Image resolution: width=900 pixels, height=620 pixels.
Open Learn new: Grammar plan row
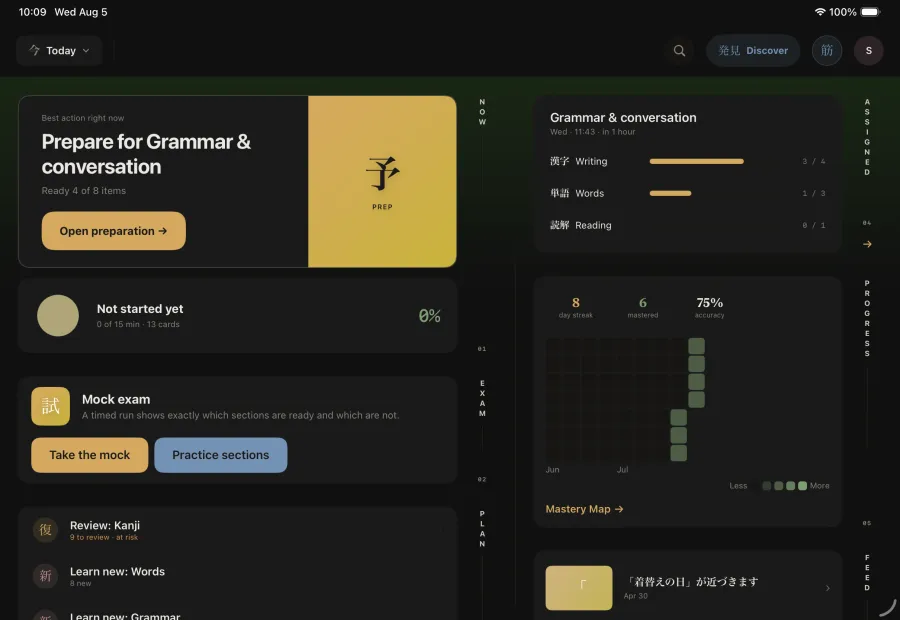coord(238,615)
